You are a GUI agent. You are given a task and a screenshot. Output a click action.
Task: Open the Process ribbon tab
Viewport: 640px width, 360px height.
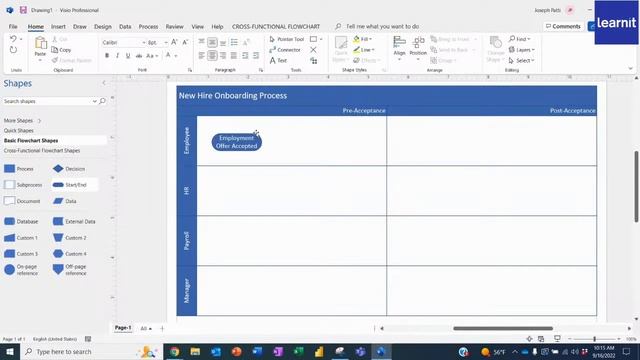[148, 27]
